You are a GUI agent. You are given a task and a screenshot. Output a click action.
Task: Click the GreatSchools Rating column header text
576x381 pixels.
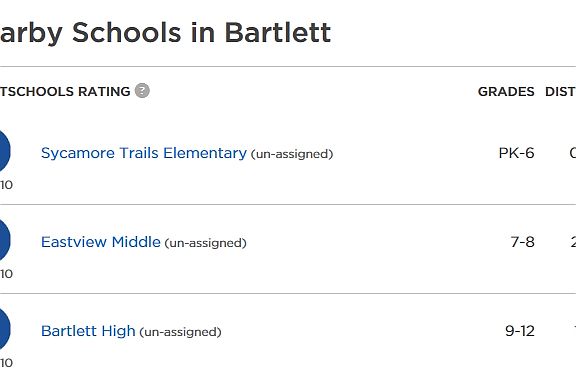(65, 91)
